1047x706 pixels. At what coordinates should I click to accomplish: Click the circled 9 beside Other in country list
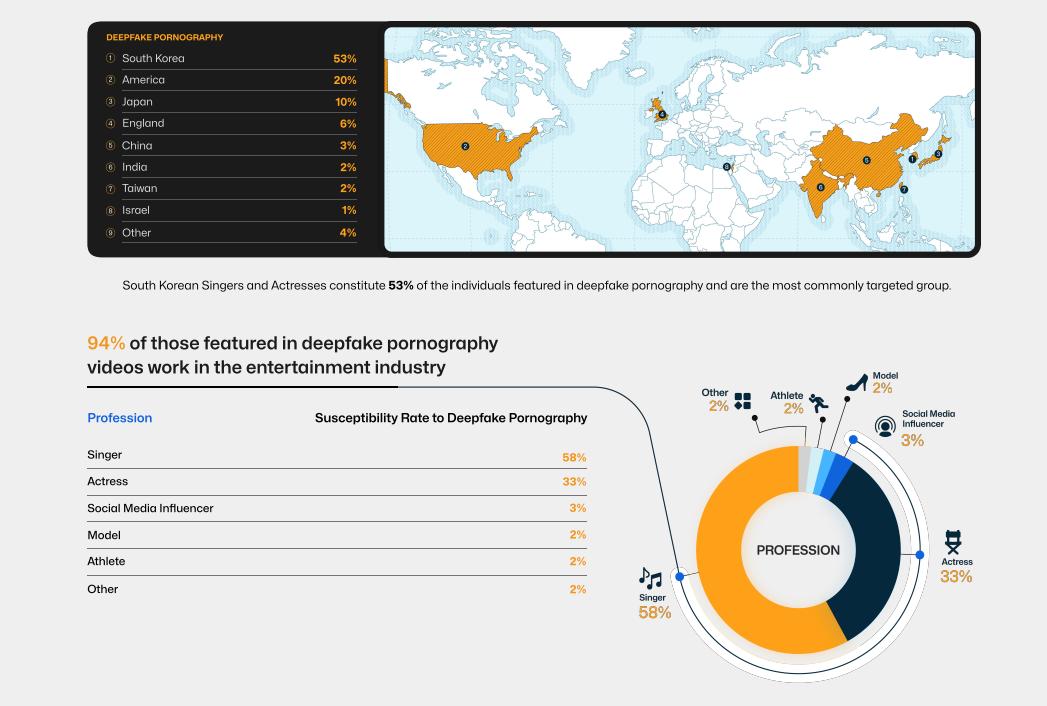click(x=111, y=233)
